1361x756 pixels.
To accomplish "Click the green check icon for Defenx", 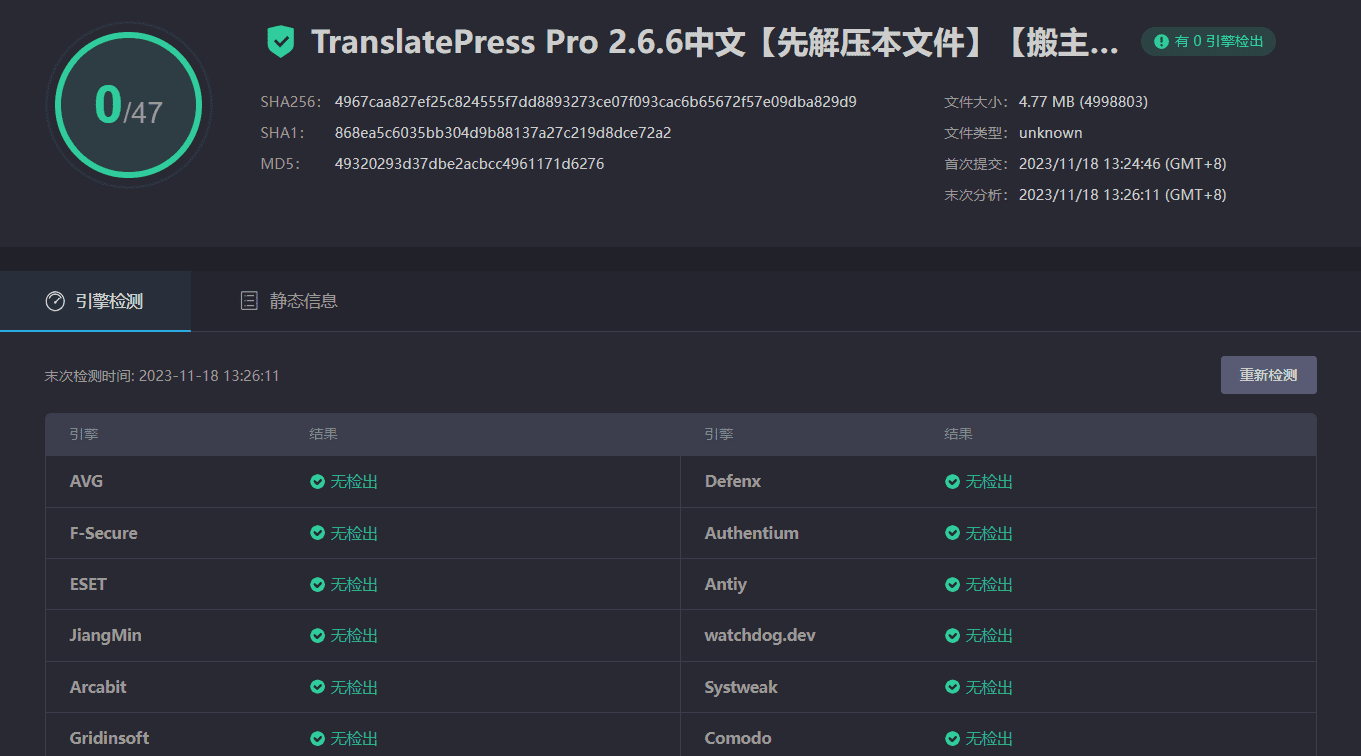I will [952, 482].
